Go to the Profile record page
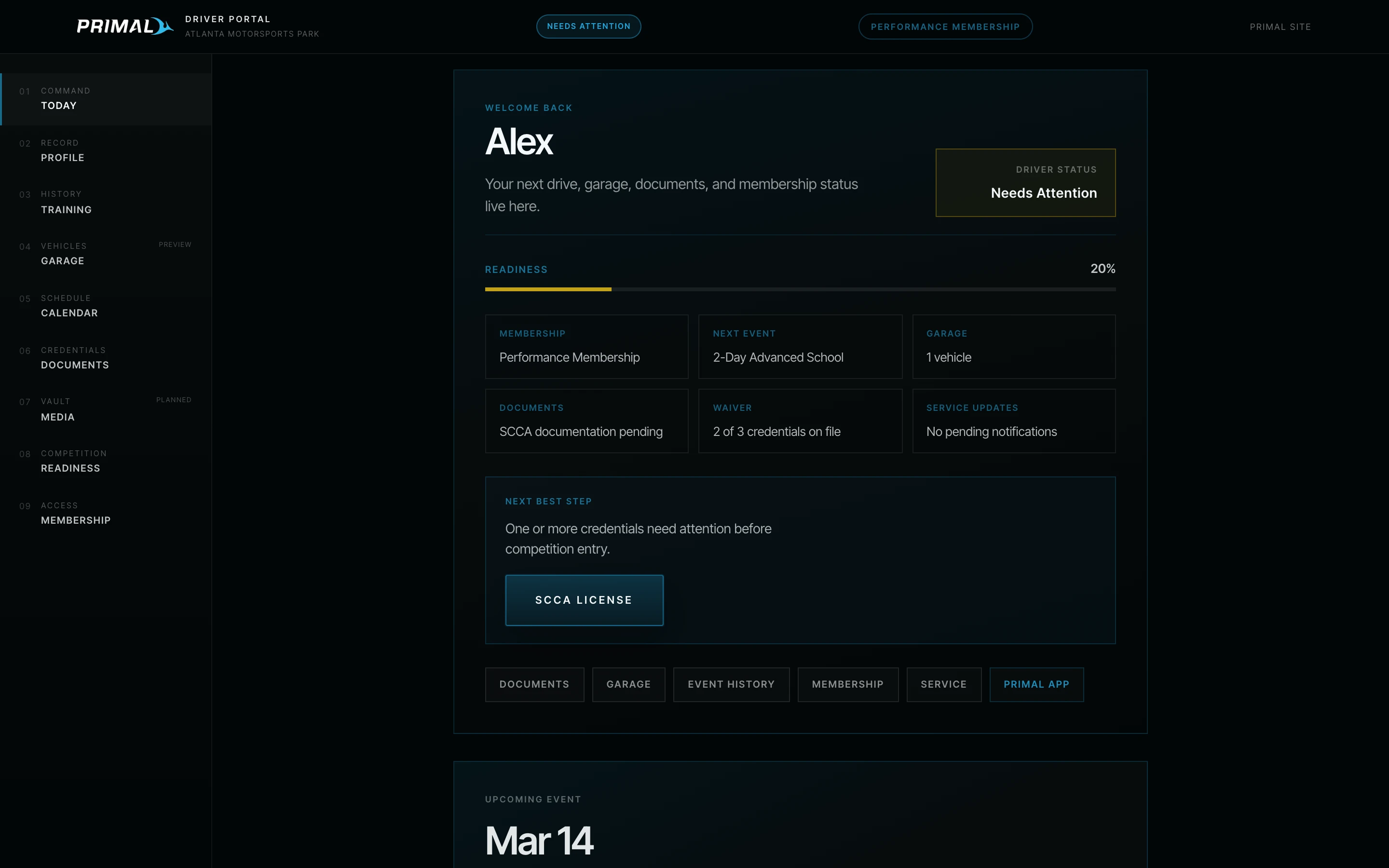The width and height of the screenshot is (1389, 868). coord(106,150)
